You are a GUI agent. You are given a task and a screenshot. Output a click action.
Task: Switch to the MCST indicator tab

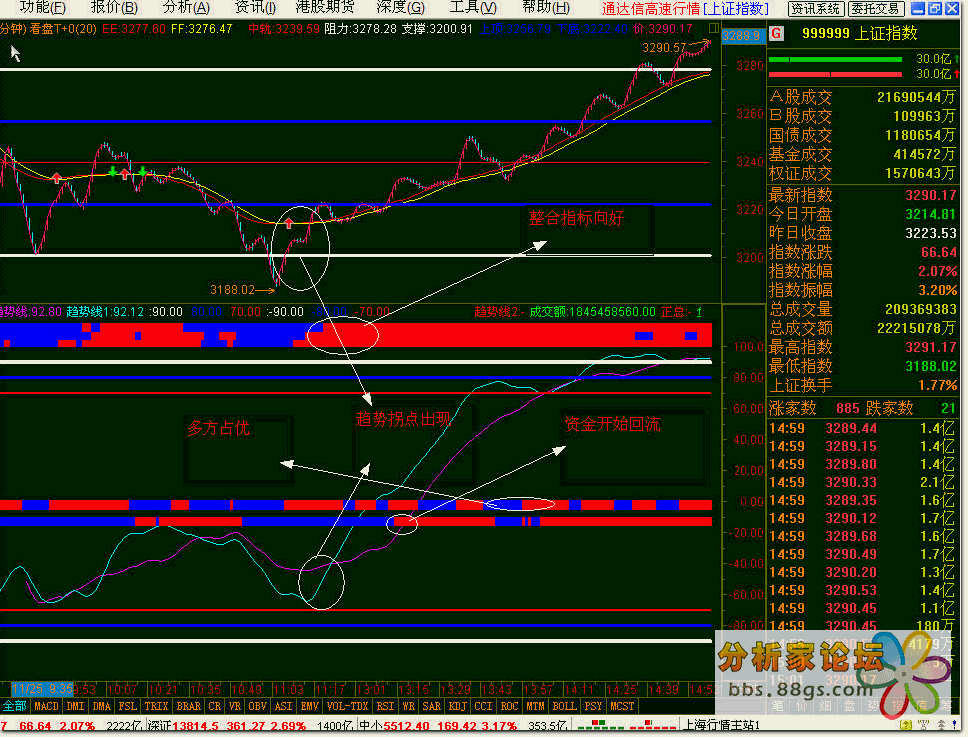[622, 706]
